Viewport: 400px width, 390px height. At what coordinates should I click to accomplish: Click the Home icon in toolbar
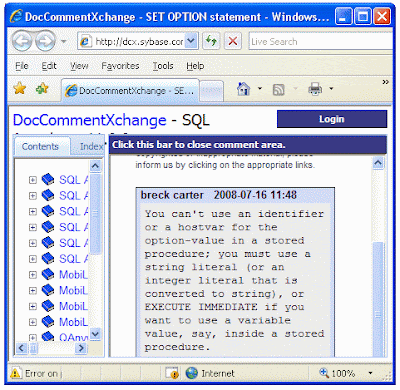click(x=243, y=89)
